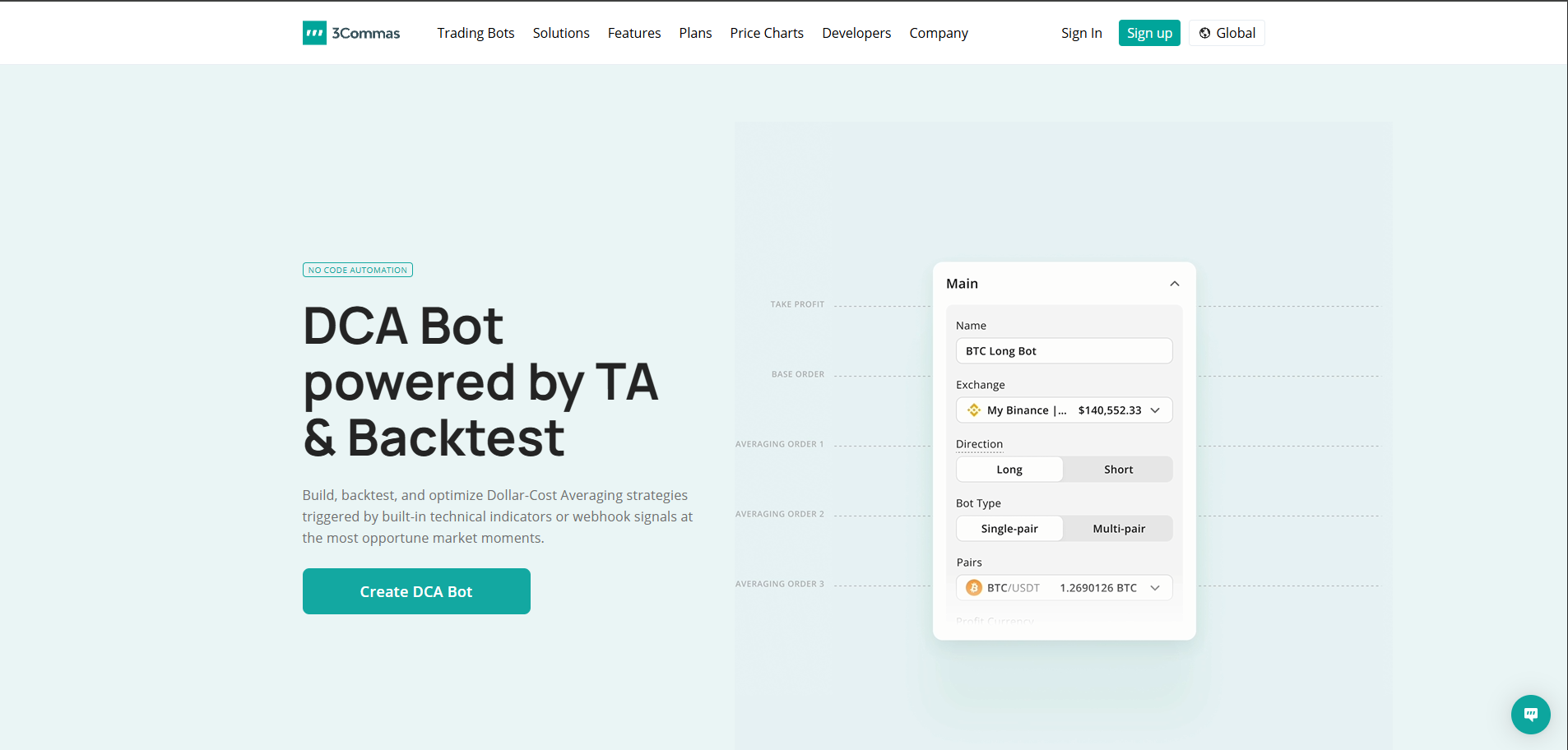Open the Developers menu
Viewport: 1568px width, 750px height.
(x=856, y=33)
